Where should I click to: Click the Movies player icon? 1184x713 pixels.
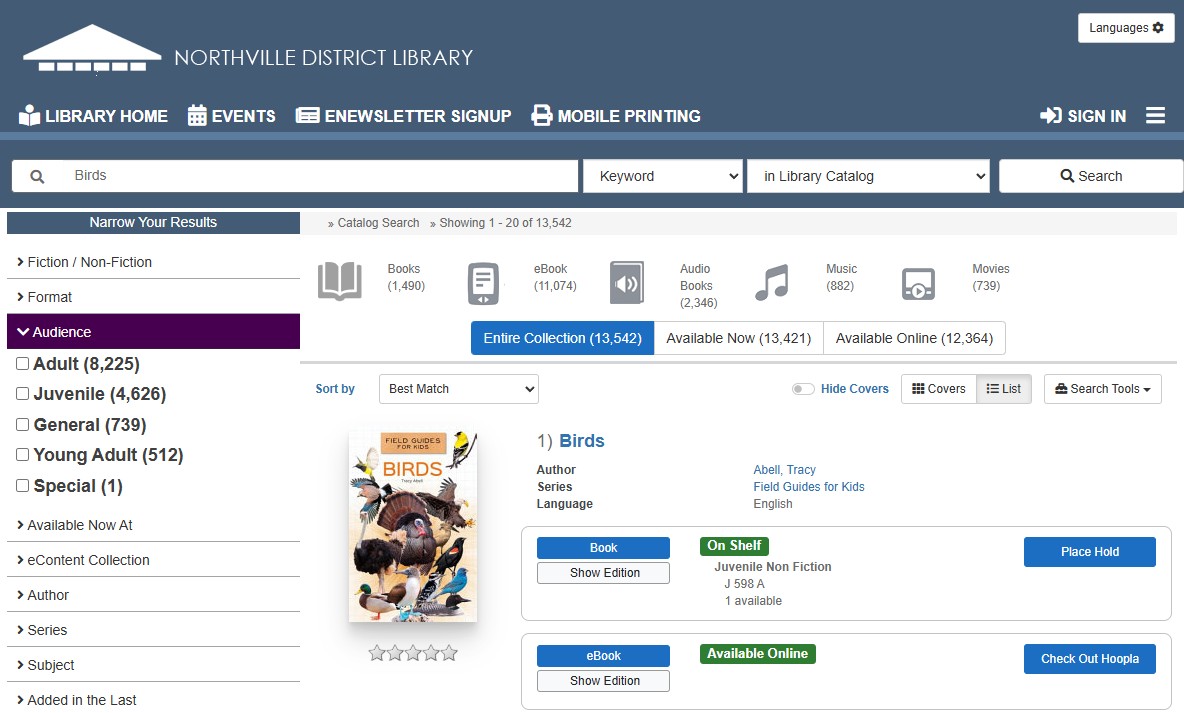pyautogui.click(x=918, y=284)
